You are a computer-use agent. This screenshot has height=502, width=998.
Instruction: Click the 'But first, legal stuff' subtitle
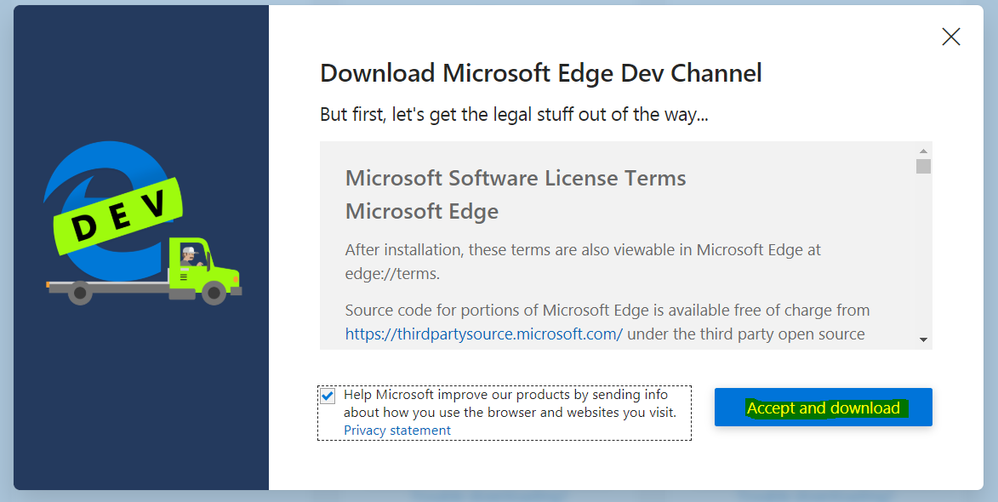click(514, 115)
